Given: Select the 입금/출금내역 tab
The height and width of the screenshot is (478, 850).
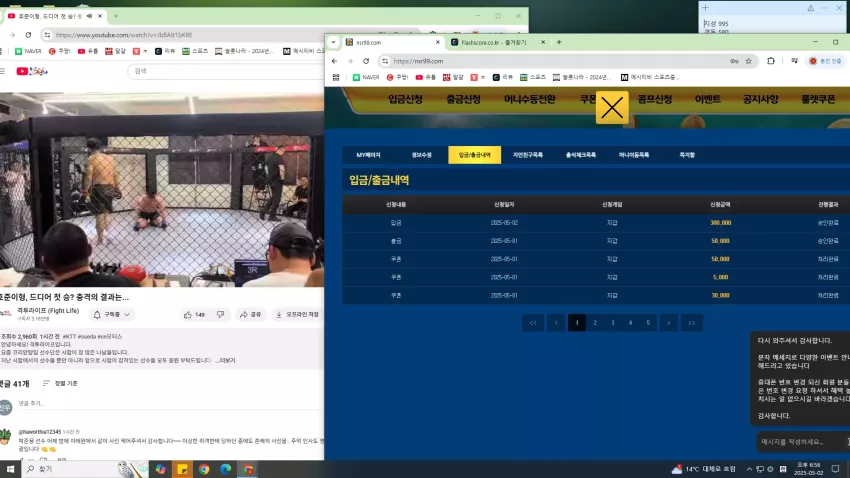Looking at the screenshot, I should coord(474,155).
